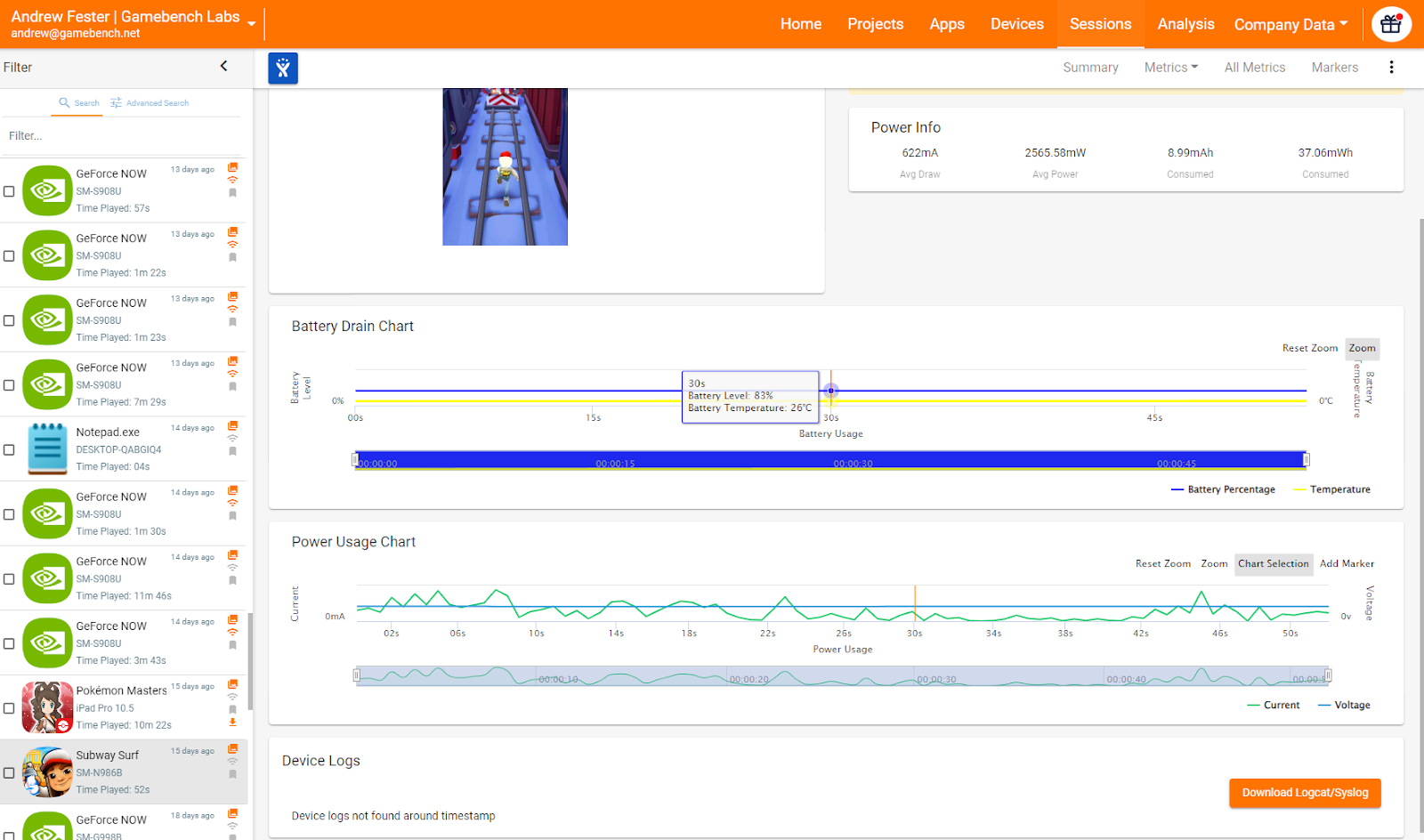Click wifi icon on 1m 23s session
The width and height of the screenshot is (1424, 840).
[232, 309]
